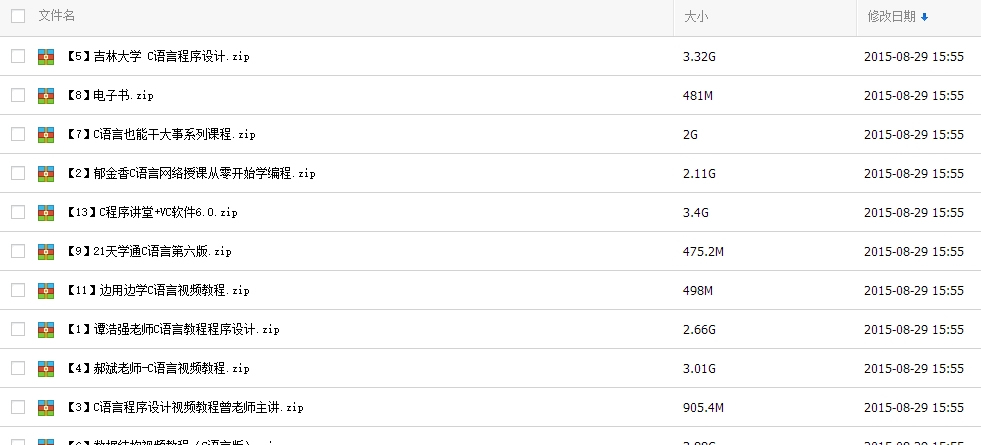
Task: Click the 修改日期 sort arrow
Action: click(x=924, y=17)
